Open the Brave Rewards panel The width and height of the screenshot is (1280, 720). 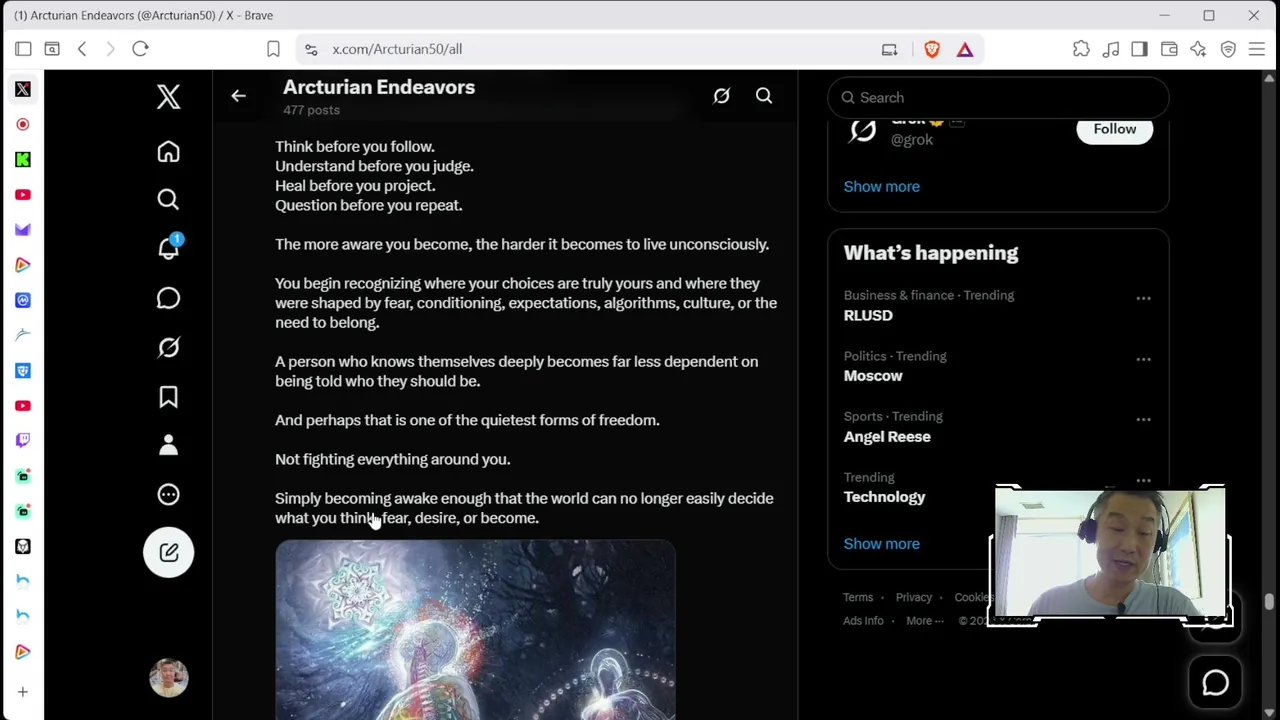click(965, 49)
